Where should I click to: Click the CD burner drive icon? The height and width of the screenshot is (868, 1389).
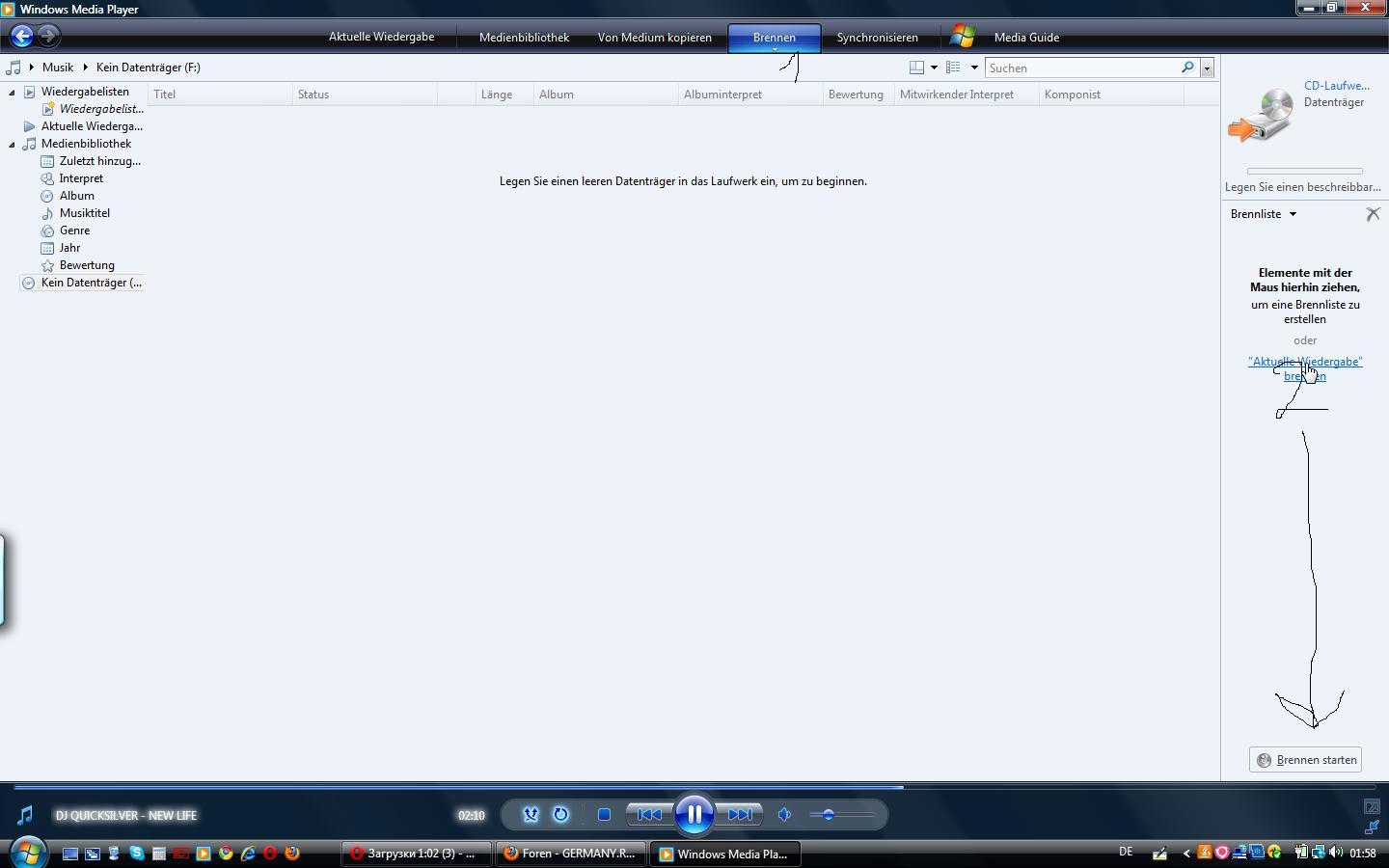click(1261, 116)
